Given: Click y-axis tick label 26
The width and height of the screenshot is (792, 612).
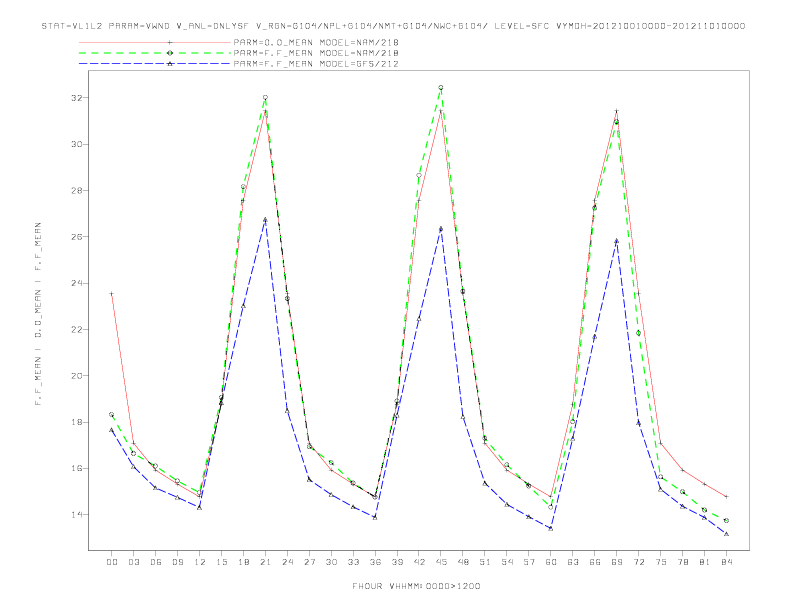Looking at the screenshot, I should [x=76, y=237].
